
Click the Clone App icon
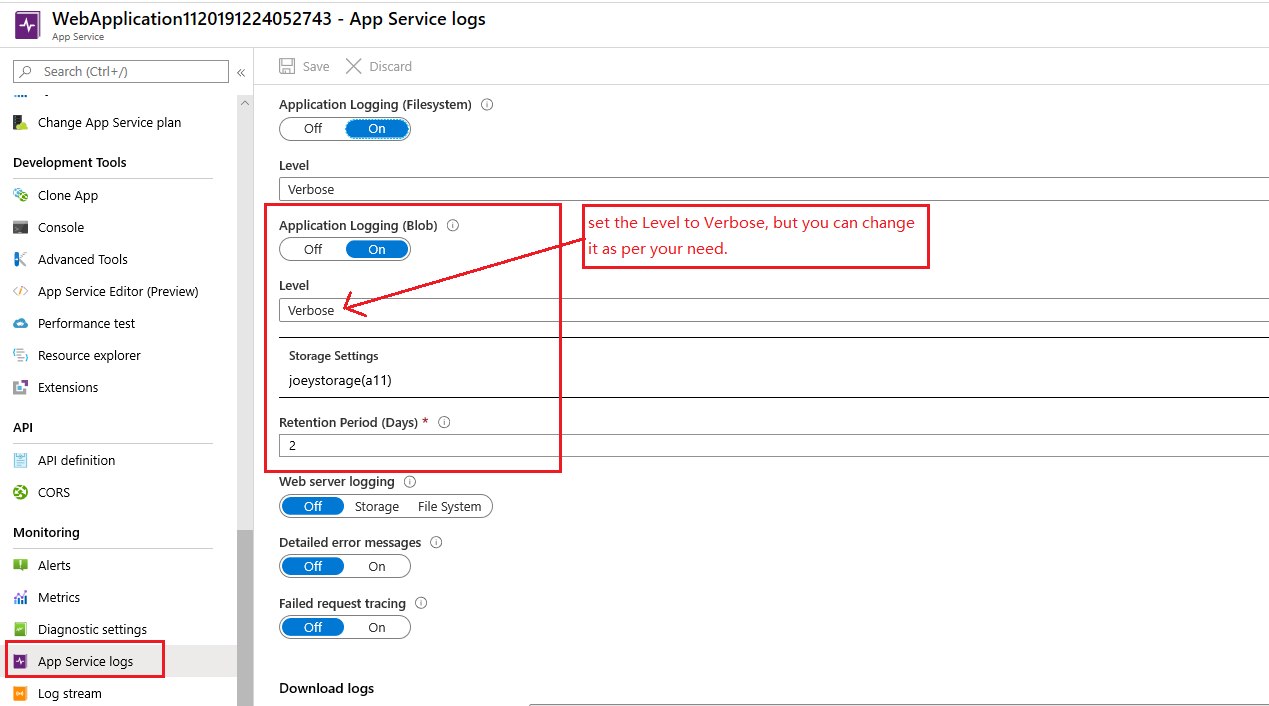coord(20,195)
